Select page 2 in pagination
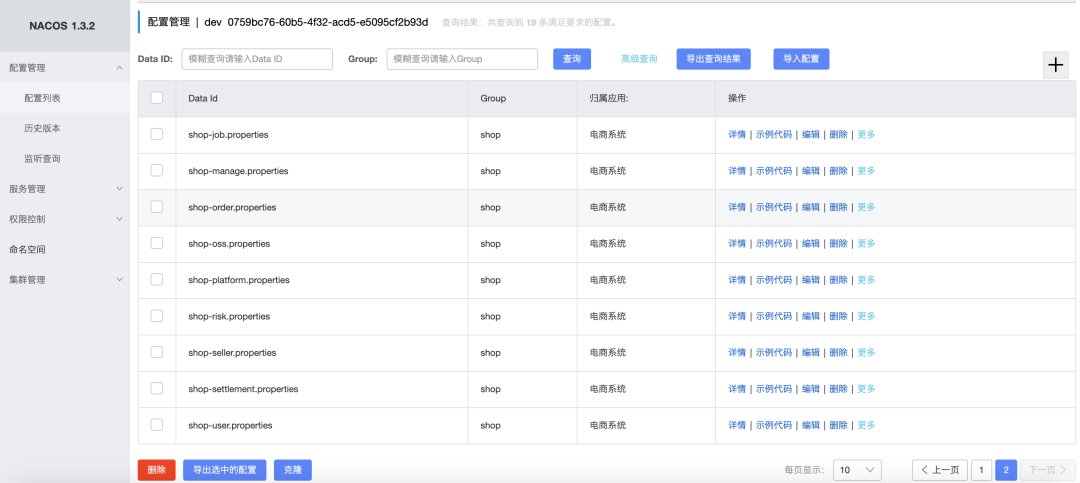This screenshot has width=1080, height=483. (x=1006, y=470)
